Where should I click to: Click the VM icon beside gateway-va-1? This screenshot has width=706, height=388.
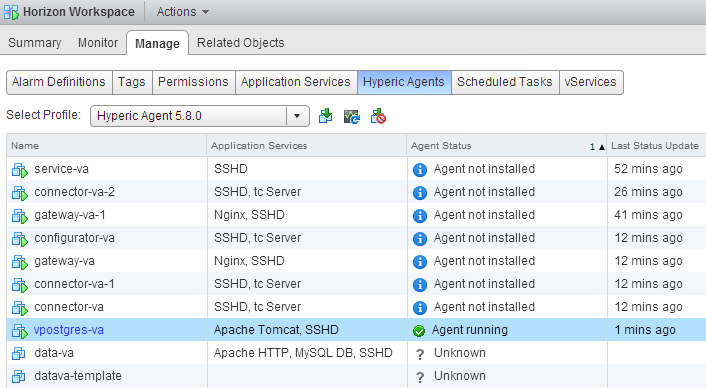19,216
